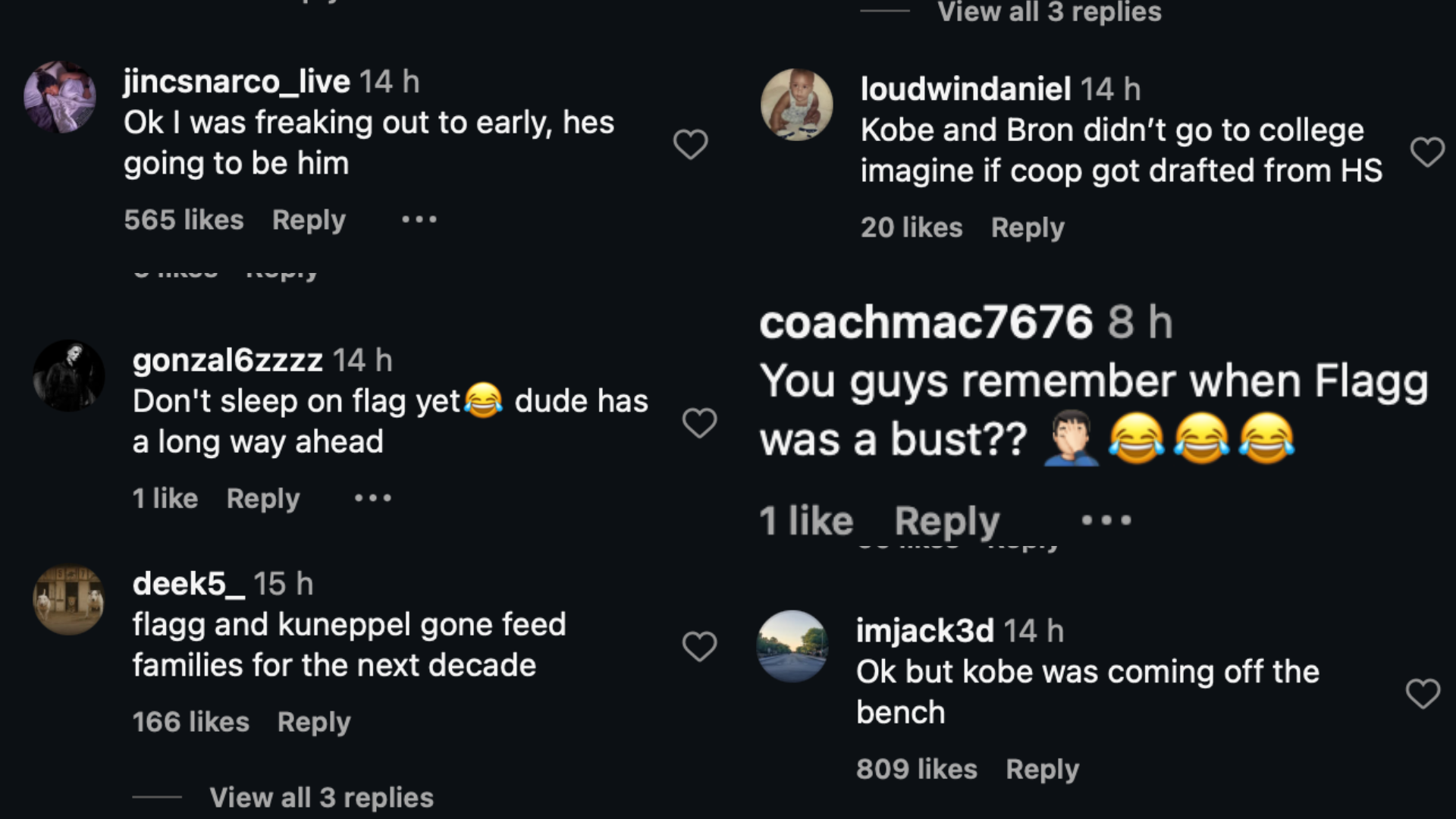Open jincsnarco_live's profile picture
The height and width of the screenshot is (819, 1456).
click(60, 97)
